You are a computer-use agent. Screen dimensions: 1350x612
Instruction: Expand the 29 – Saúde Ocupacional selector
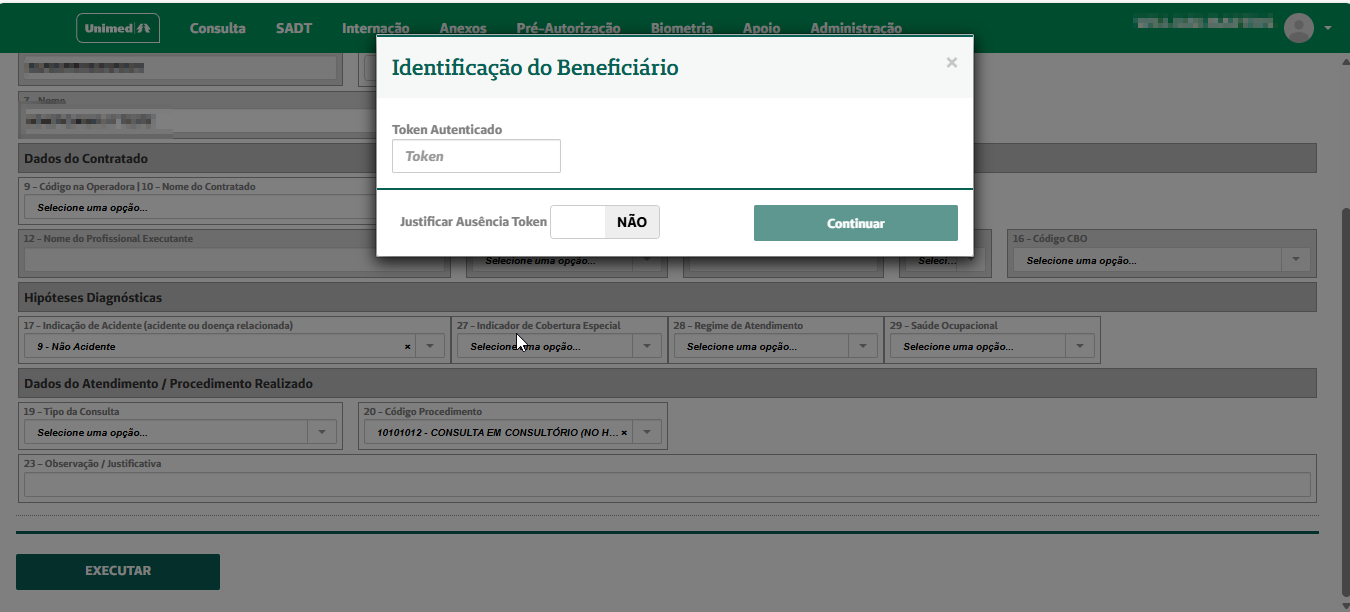[1079, 345]
